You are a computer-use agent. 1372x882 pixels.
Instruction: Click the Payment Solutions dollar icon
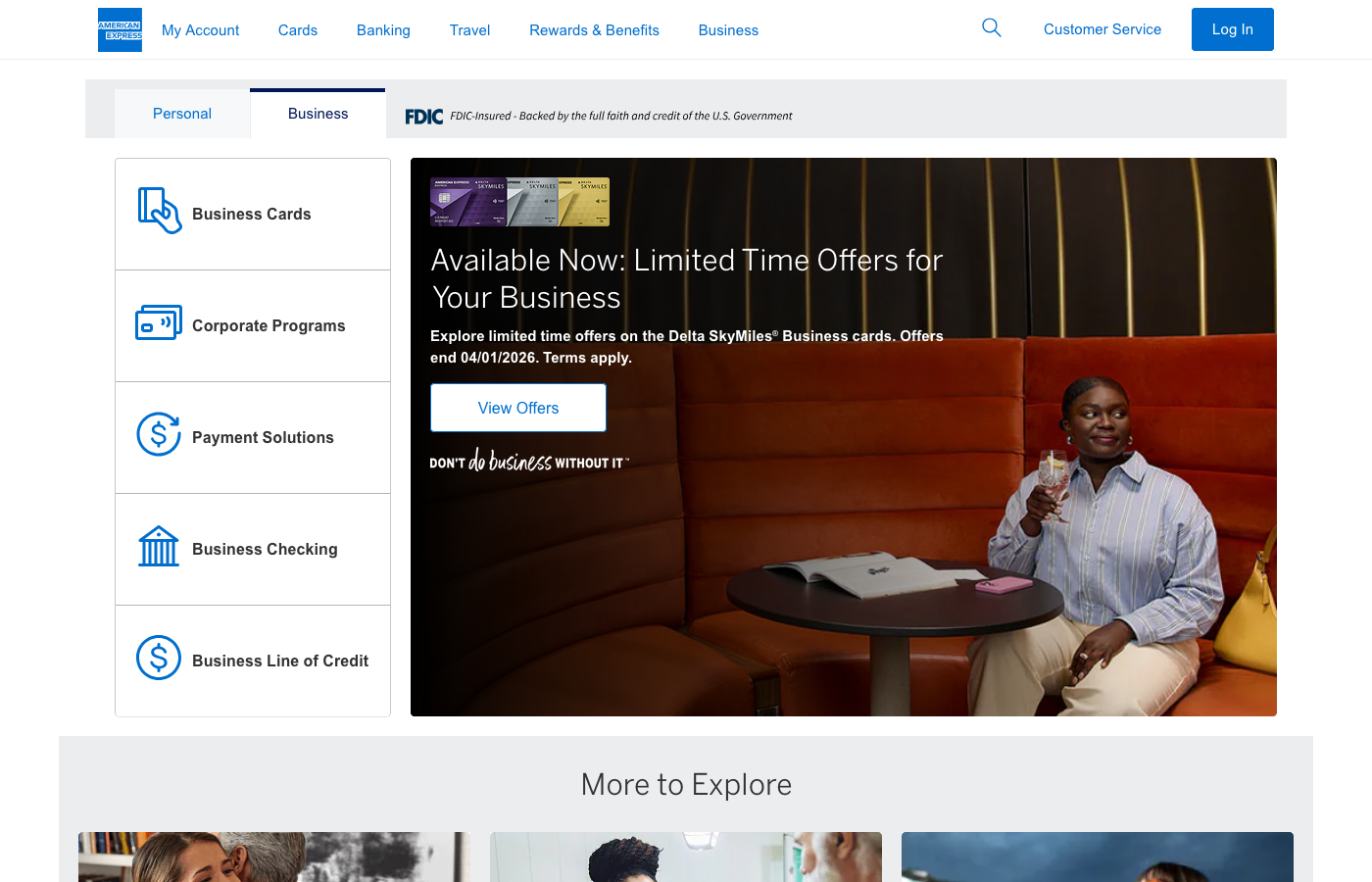click(159, 434)
